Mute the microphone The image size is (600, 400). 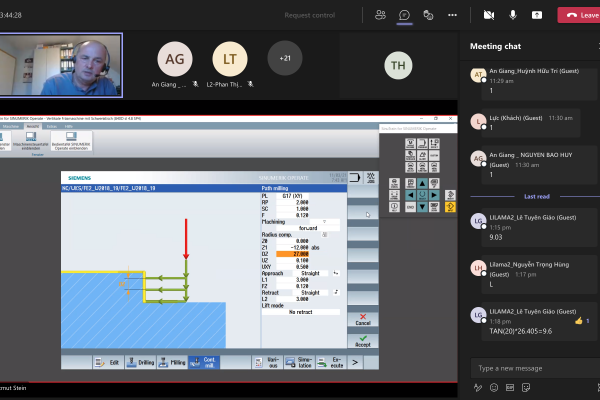pyautogui.click(x=513, y=15)
